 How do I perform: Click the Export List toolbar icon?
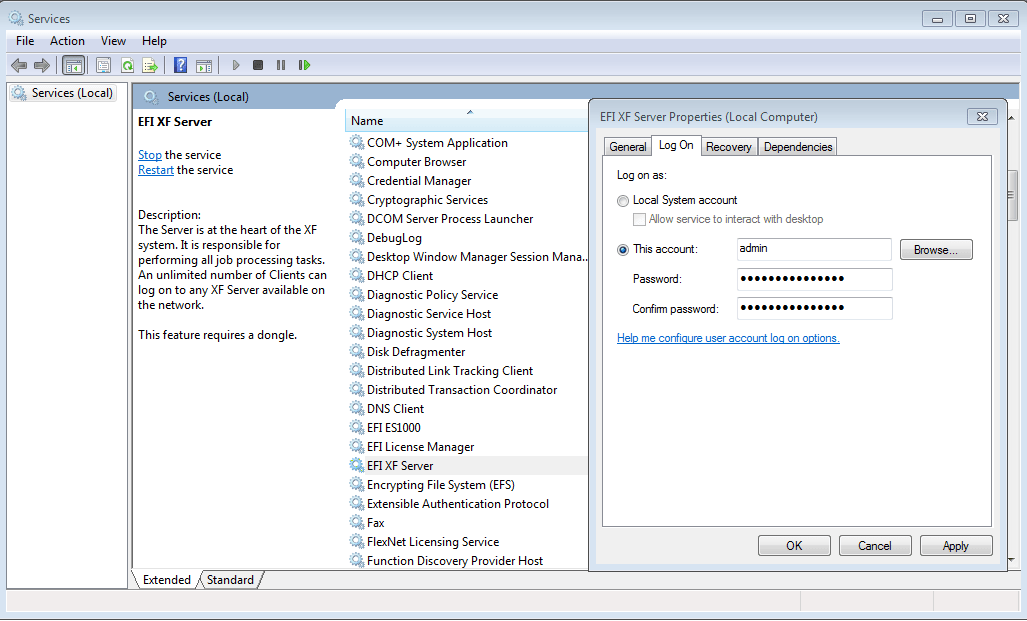[150, 65]
